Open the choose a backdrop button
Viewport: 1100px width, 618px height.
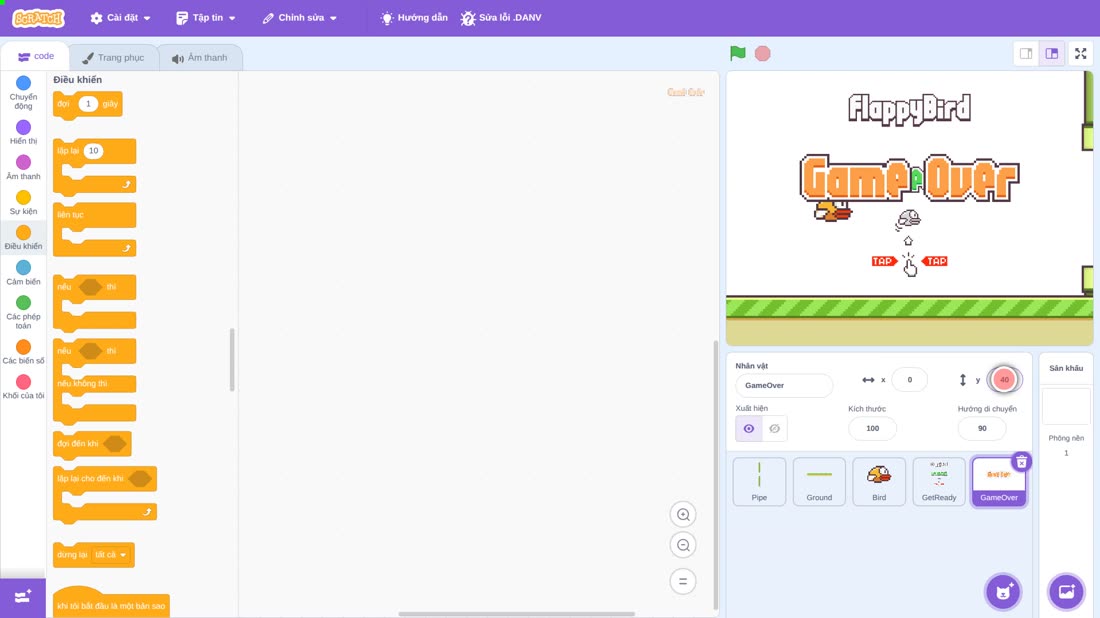[1066, 592]
